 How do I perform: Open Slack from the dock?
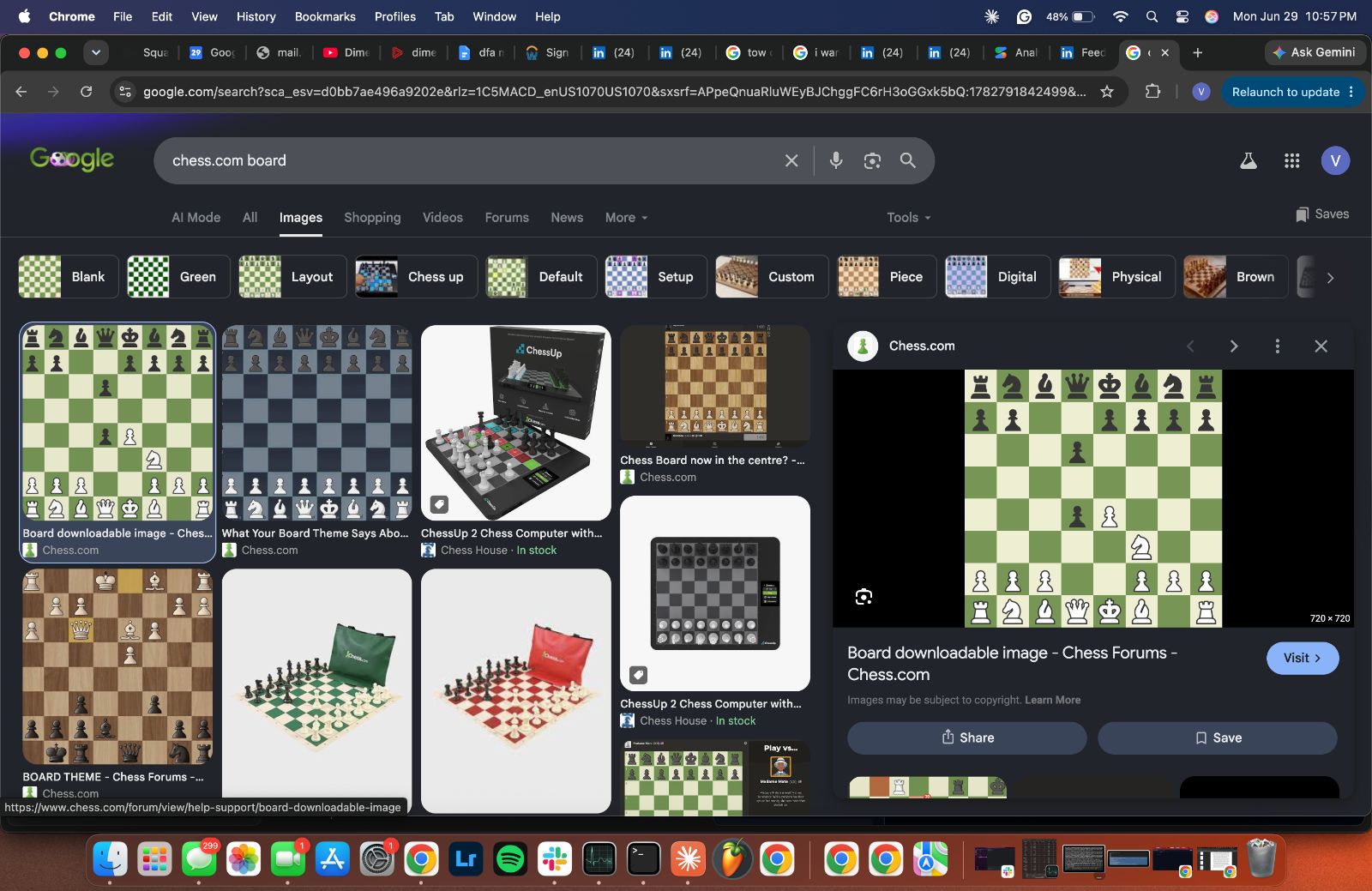tap(555, 858)
